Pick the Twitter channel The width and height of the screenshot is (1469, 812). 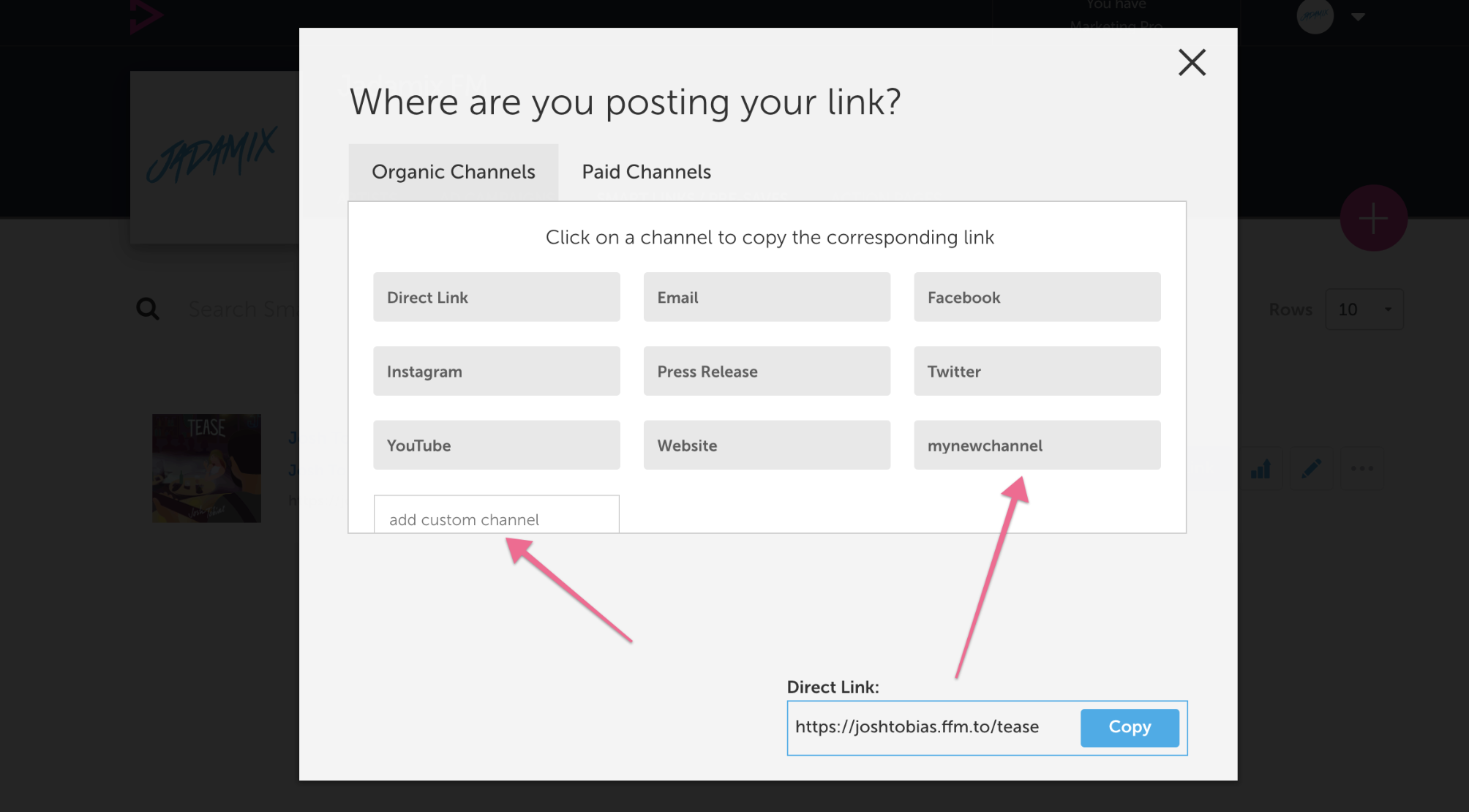(1037, 371)
